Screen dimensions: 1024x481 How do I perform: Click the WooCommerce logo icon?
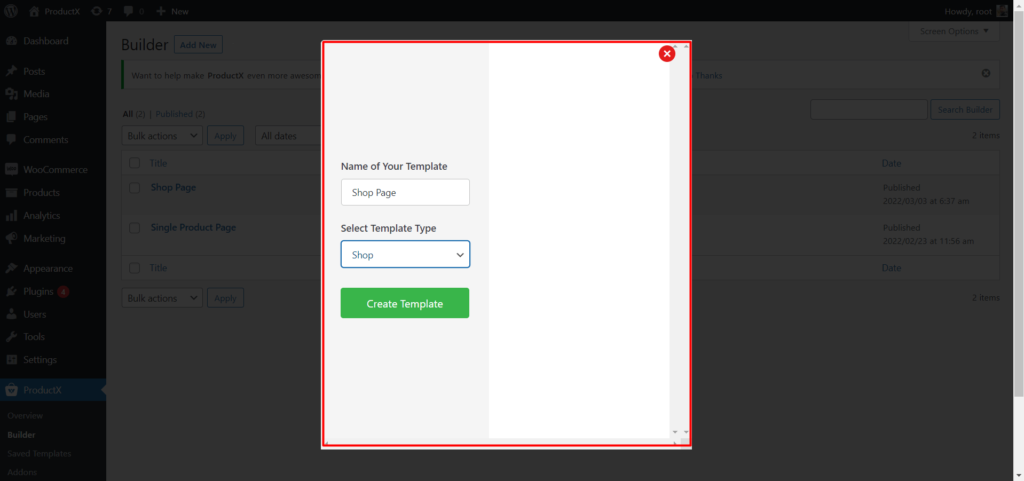[x=11, y=170]
